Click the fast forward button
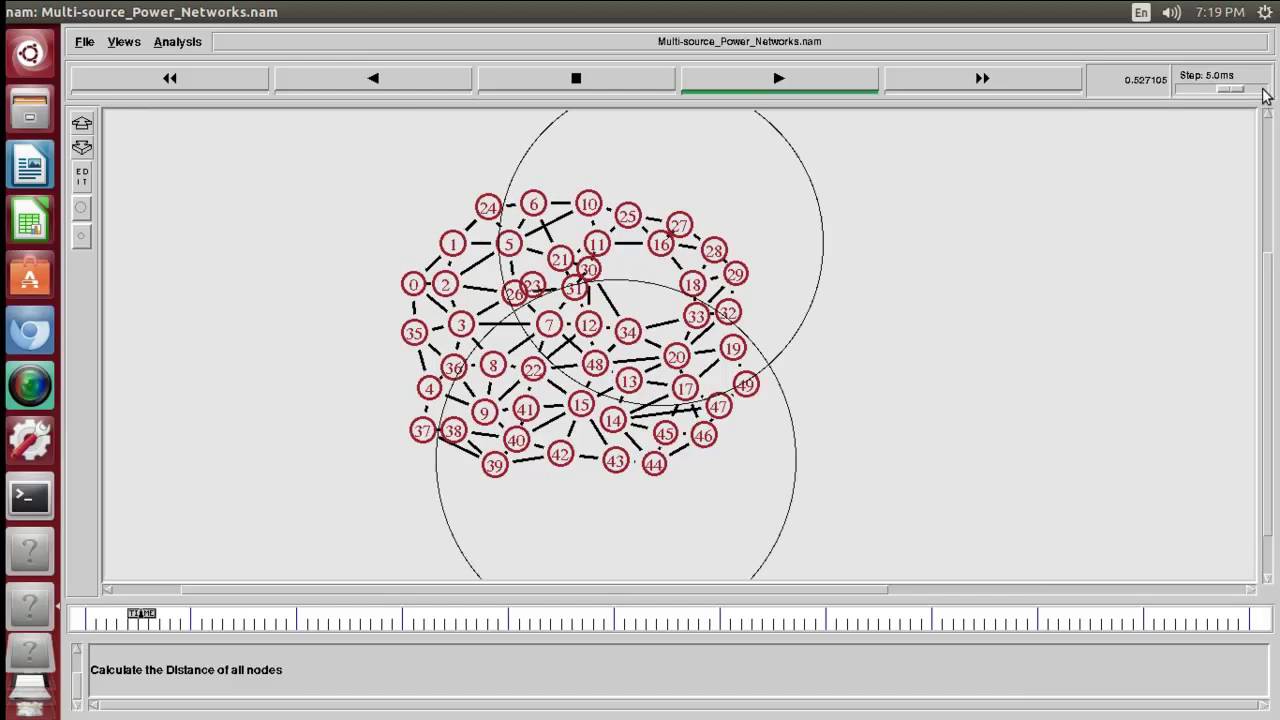1280x720 pixels. pyautogui.click(x=982, y=79)
